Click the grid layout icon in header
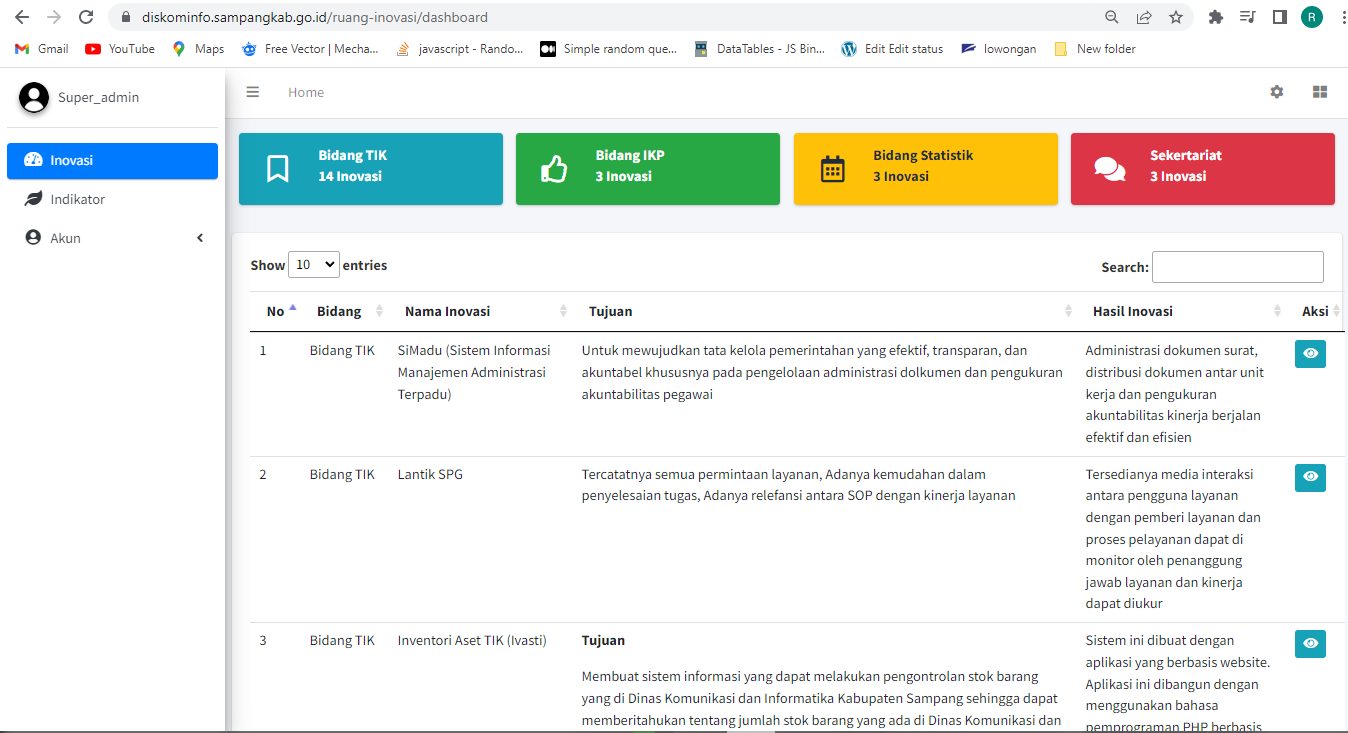 pos(1319,92)
